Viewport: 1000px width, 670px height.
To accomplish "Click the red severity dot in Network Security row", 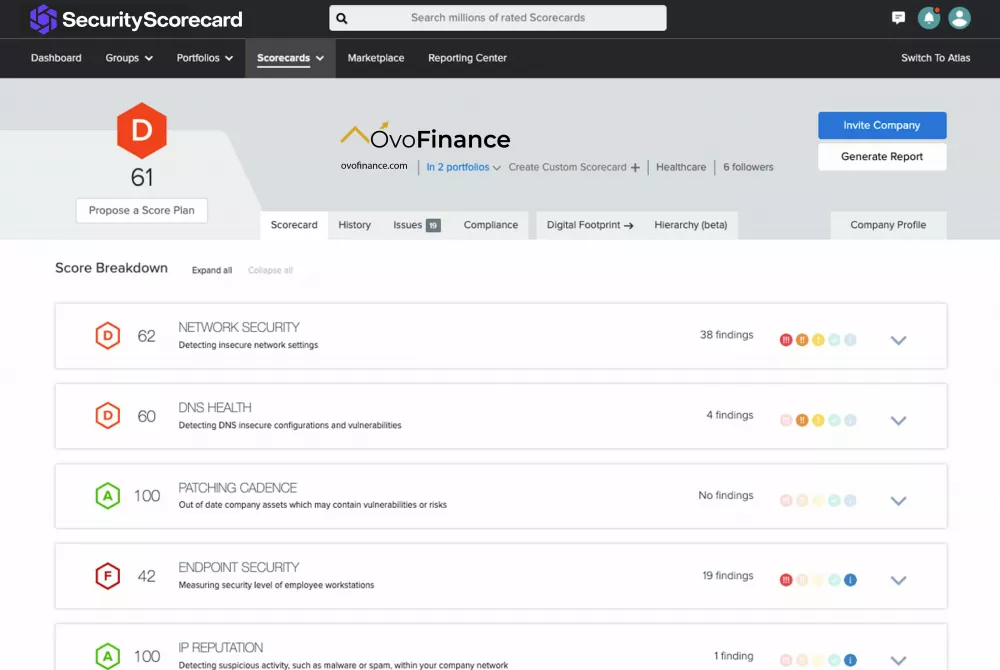I will pos(786,340).
